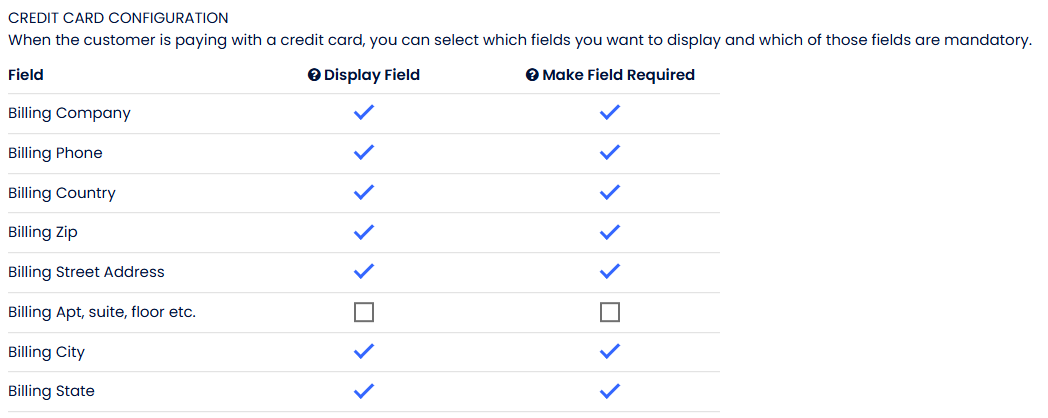Click the Billing Street Address row label
The image size is (1048, 418).
click(86, 272)
